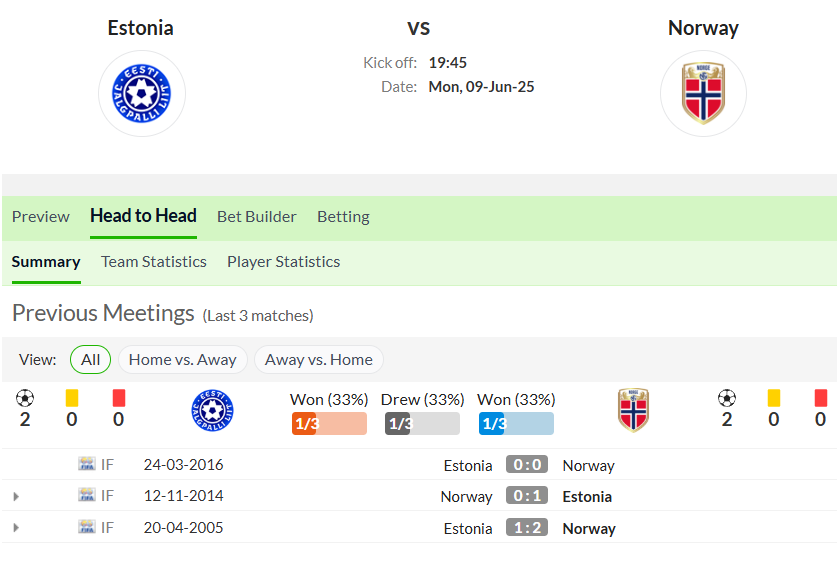Open the Player Statistics tab

coord(283,262)
